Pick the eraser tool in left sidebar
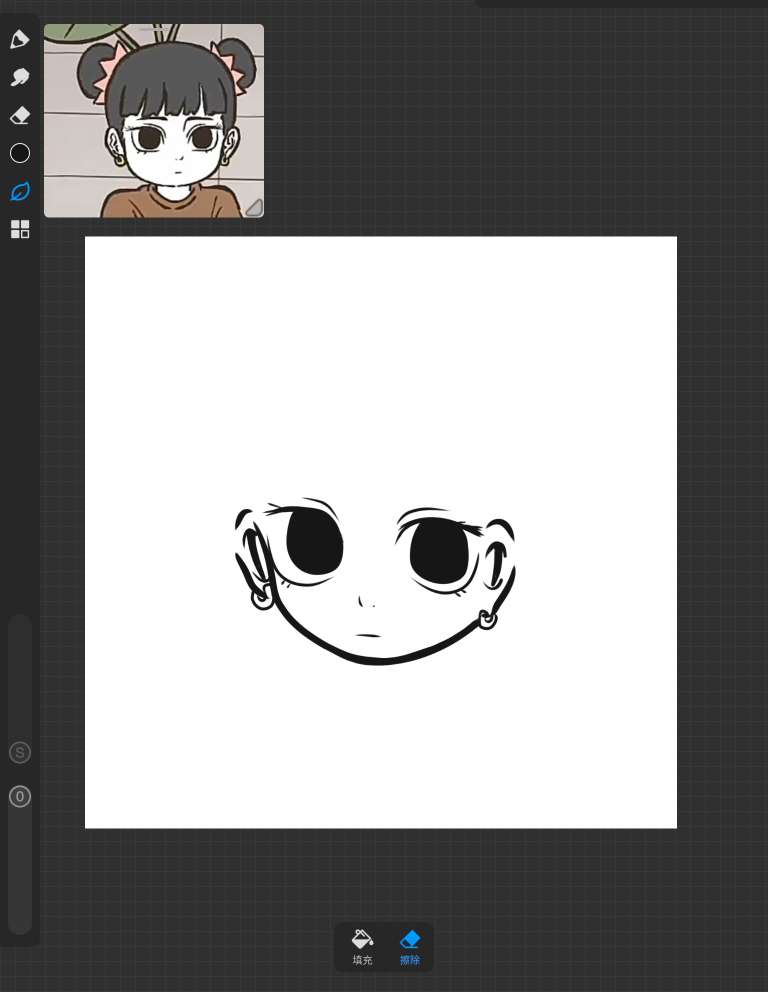This screenshot has width=768, height=992. 20,116
